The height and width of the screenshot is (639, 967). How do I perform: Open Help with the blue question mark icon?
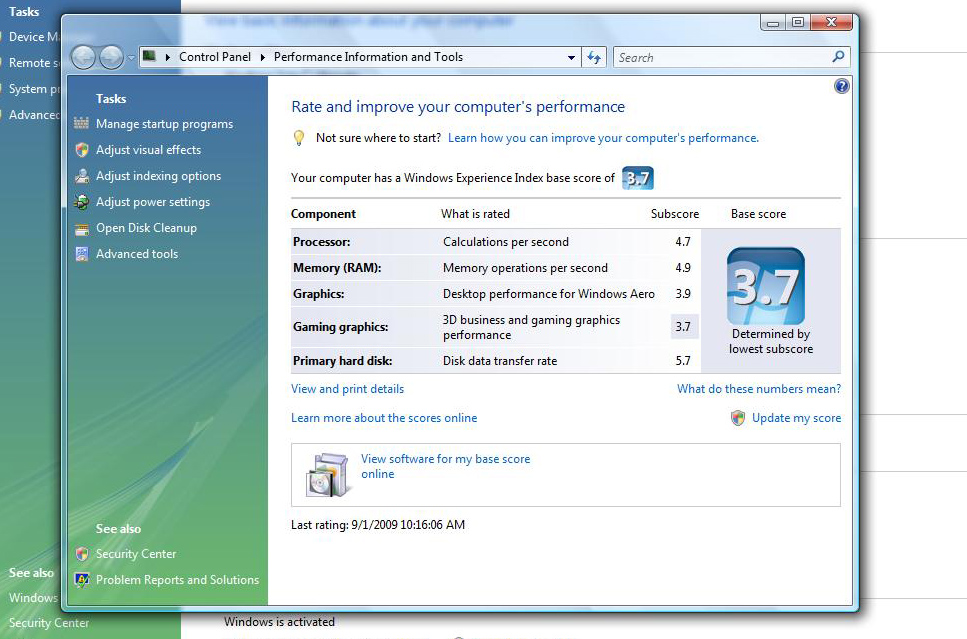(x=842, y=86)
